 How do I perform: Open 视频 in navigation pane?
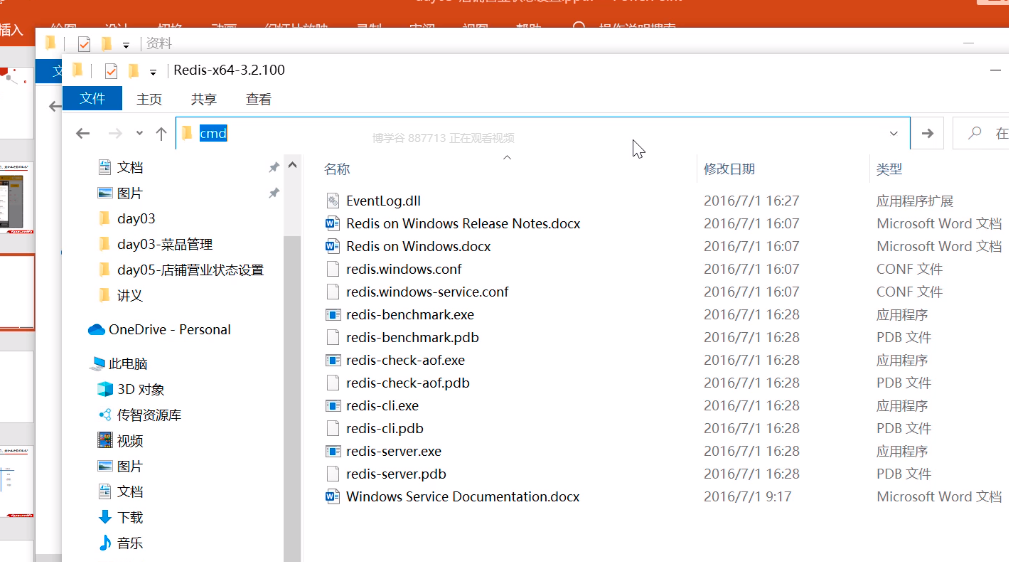[x=129, y=441]
